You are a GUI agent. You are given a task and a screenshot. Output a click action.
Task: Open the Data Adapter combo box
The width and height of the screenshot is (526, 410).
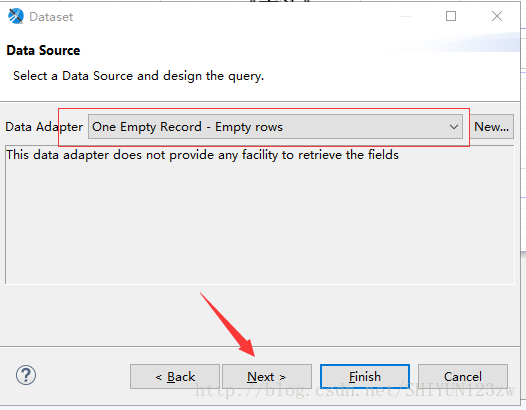275,127
